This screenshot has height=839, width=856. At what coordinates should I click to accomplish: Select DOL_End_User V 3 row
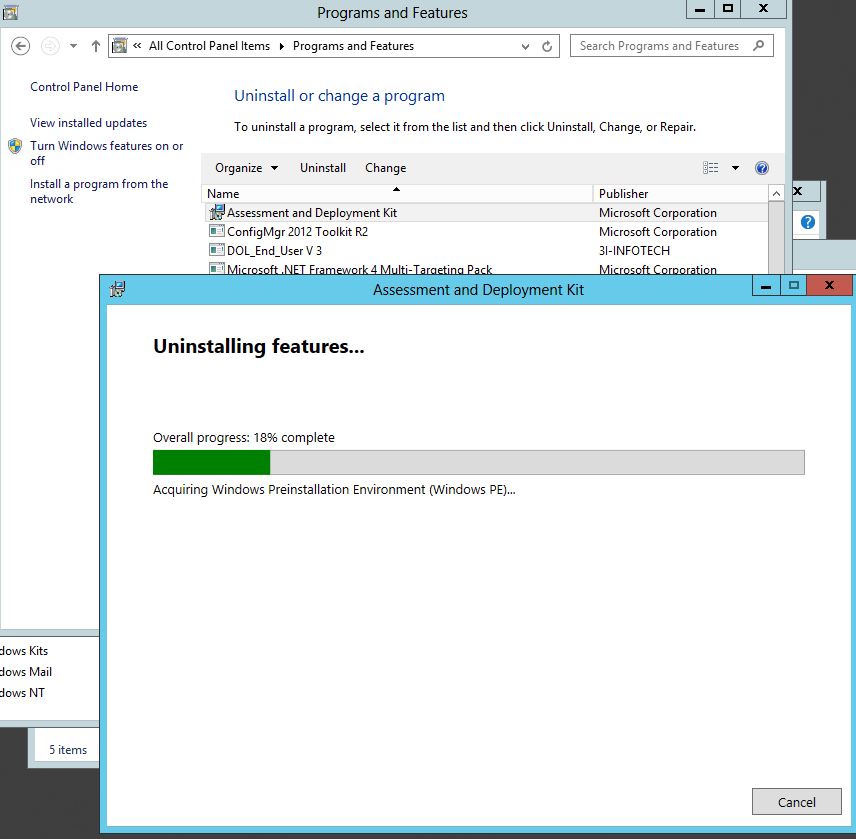click(485, 251)
